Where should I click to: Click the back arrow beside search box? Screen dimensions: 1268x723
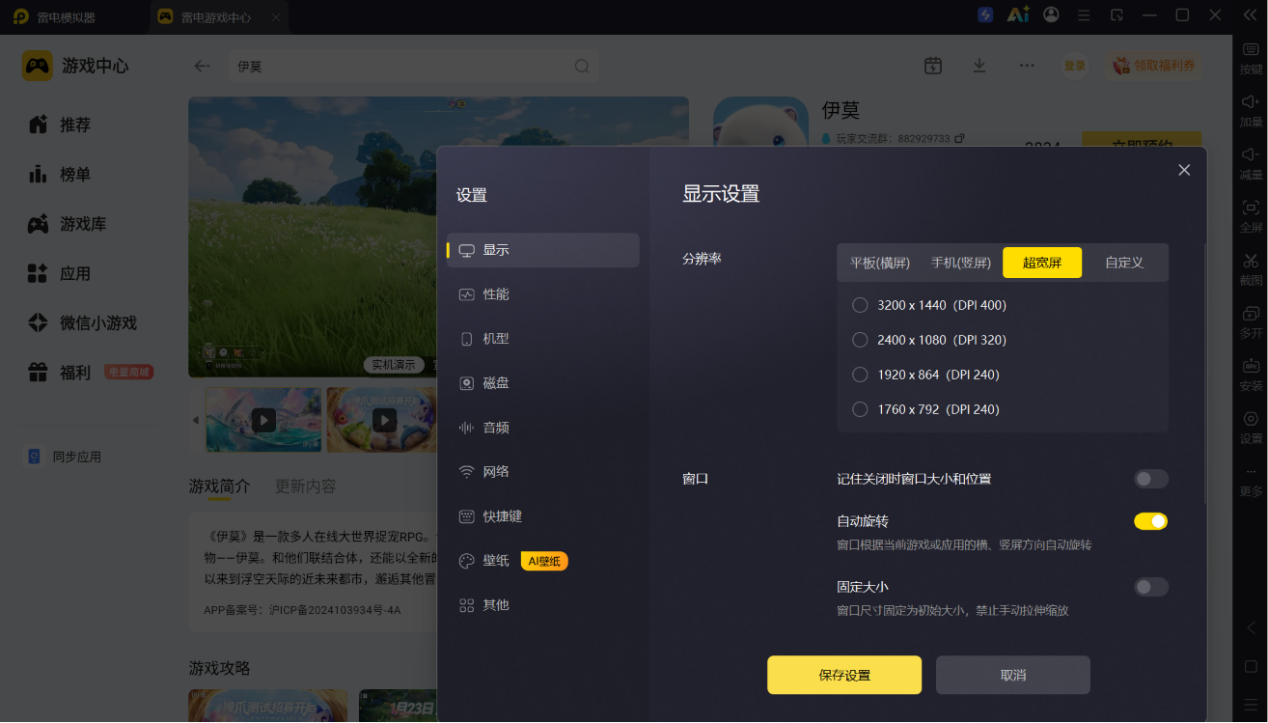coord(202,66)
